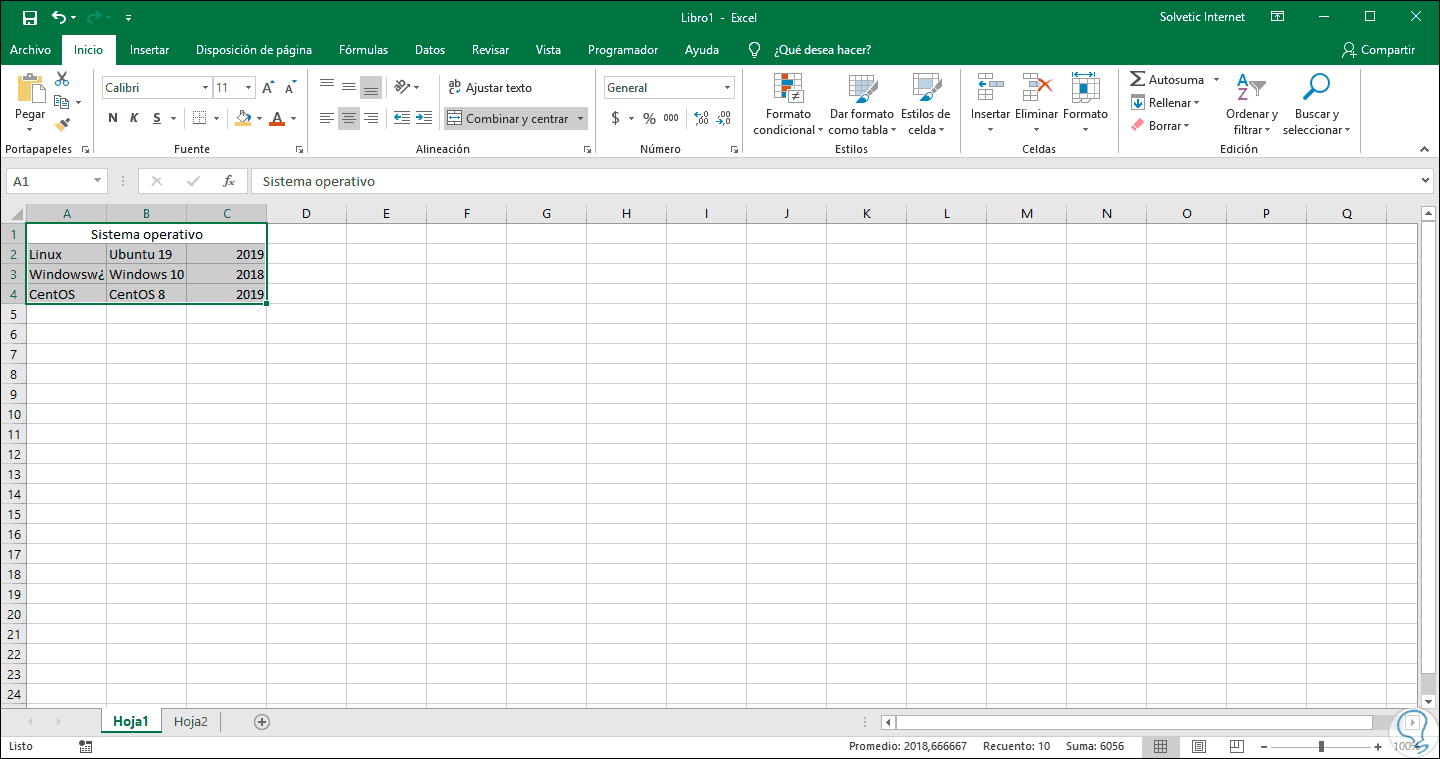The width and height of the screenshot is (1440, 759).
Task: Click the Compartir button
Action: point(1379,50)
